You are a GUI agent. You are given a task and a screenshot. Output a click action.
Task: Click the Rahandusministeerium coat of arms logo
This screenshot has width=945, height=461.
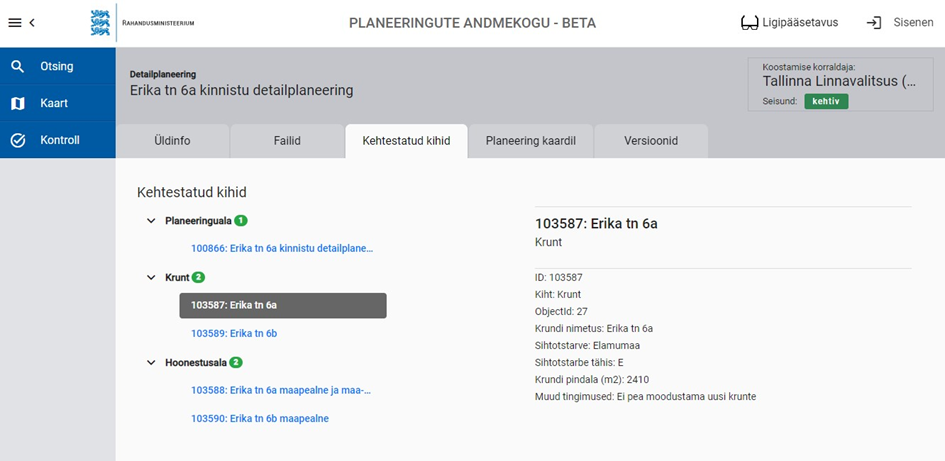click(x=100, y=22)
